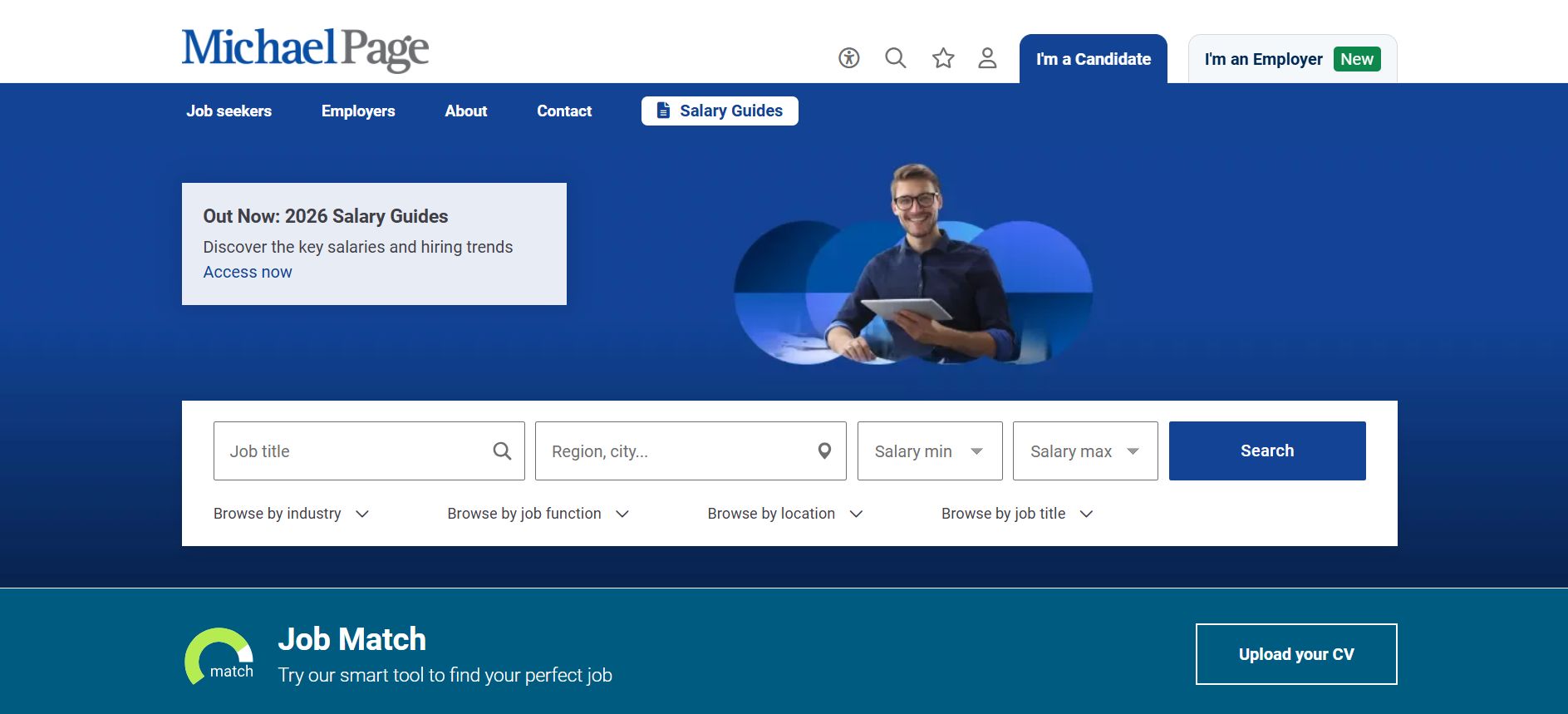Click the header search magnifier icon

[x=895, y=58]
